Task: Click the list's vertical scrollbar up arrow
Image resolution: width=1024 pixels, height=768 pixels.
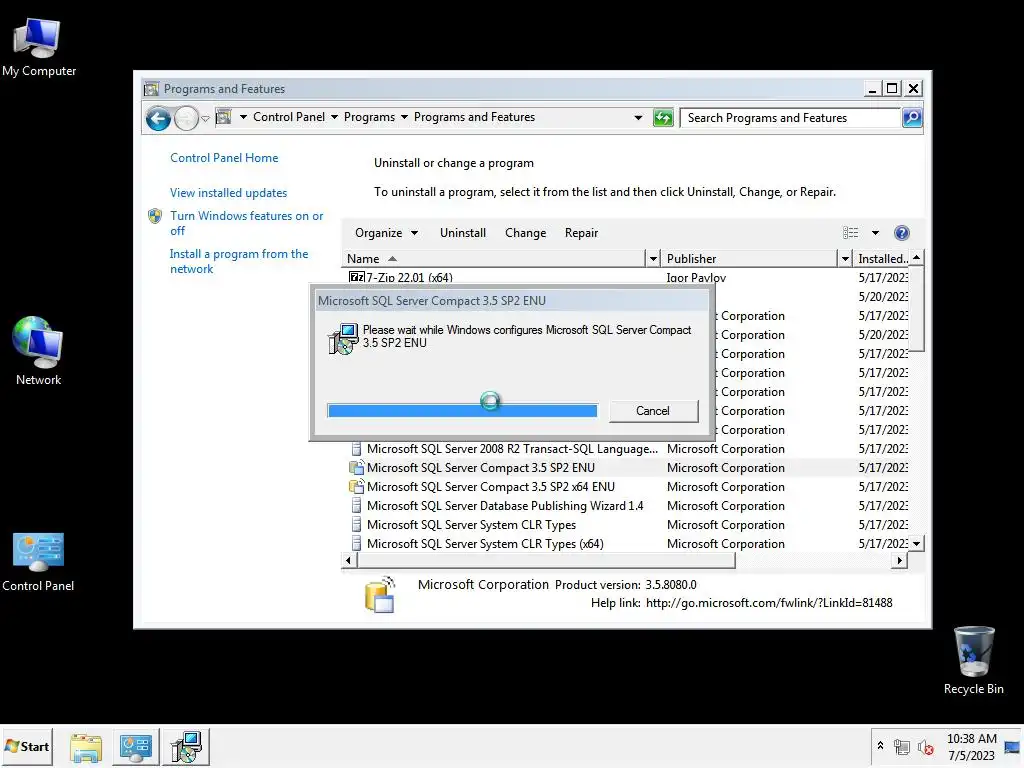Action: (x=916, y=258)
